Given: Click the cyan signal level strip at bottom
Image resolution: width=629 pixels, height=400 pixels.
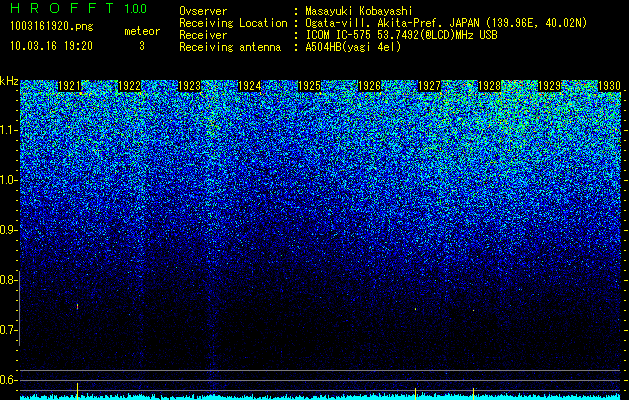Looking at the screenshot, I should click(321, 398).
